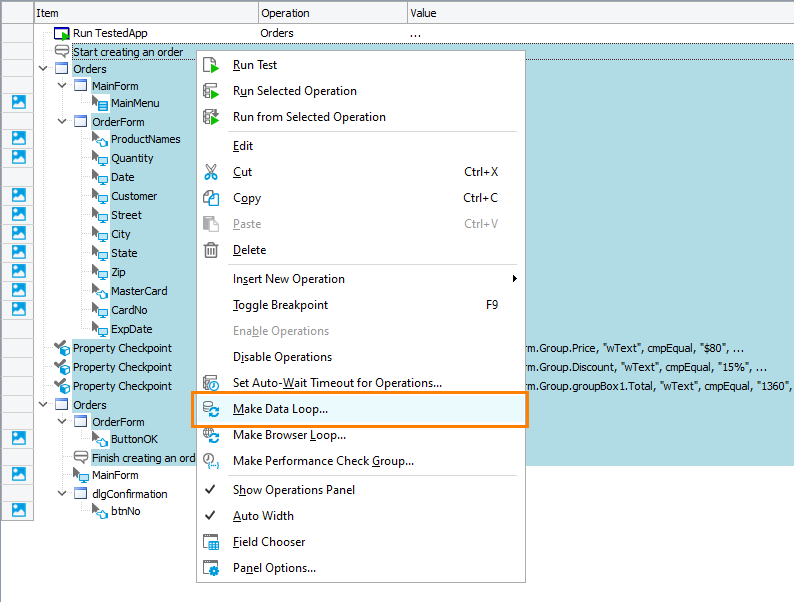Collapse the first Orders tree node
Image resolution: width=794 pixels, height=602 pixels.
point(43,69)
